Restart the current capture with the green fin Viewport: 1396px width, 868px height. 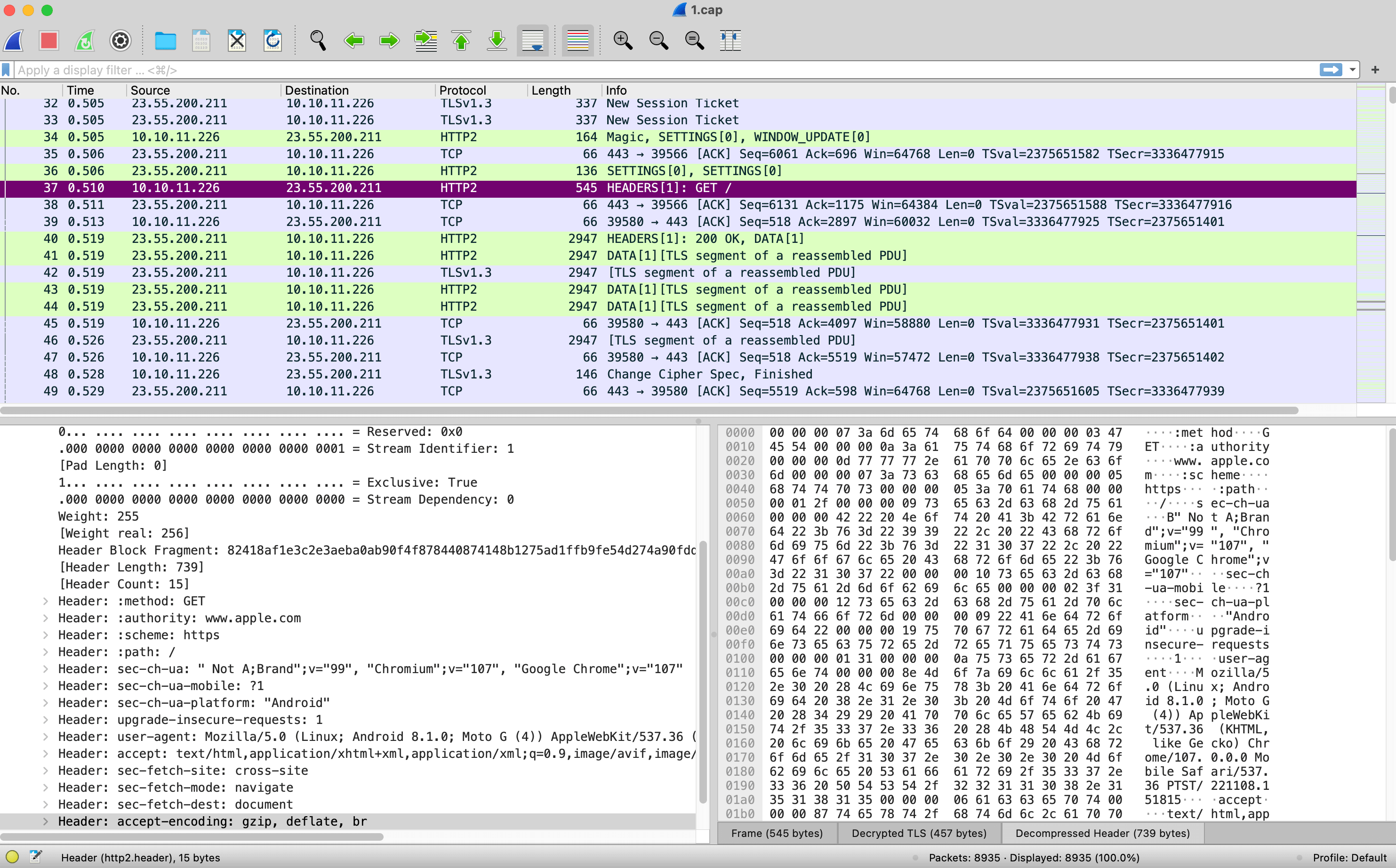tap(85, 41)
